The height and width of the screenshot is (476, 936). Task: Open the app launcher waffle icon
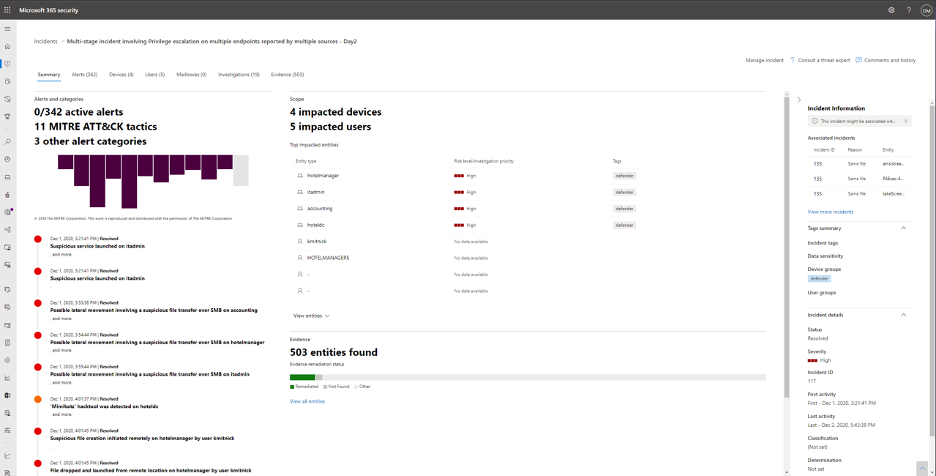(x=7, y=10)
